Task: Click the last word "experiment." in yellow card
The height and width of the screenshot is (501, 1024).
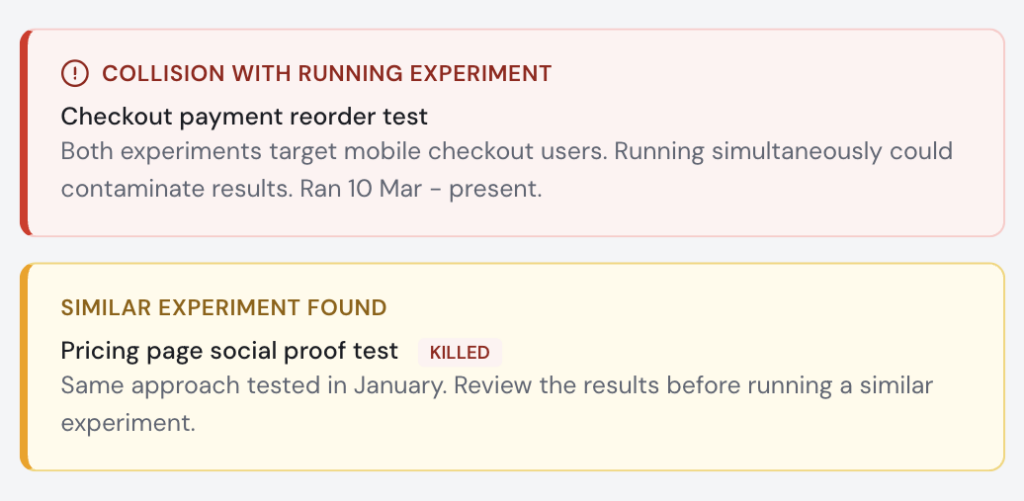Action: click(127, 422)
